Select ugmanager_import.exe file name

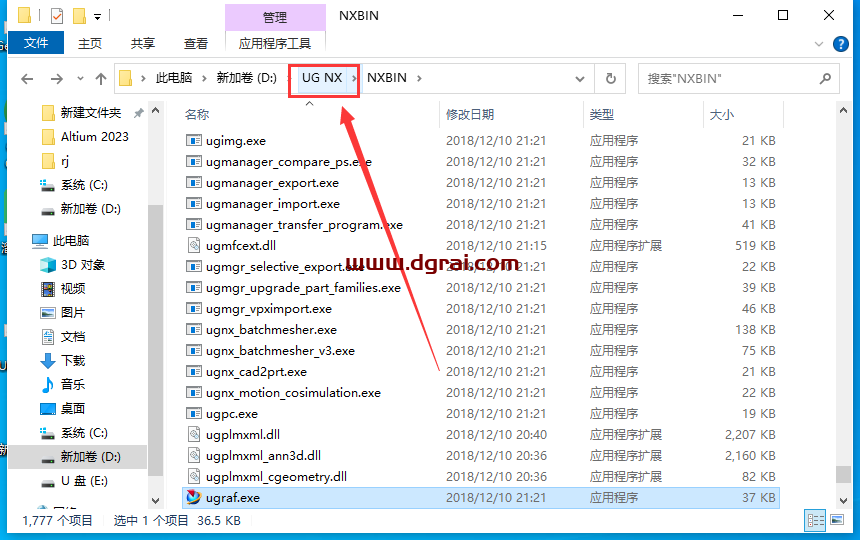273,204
